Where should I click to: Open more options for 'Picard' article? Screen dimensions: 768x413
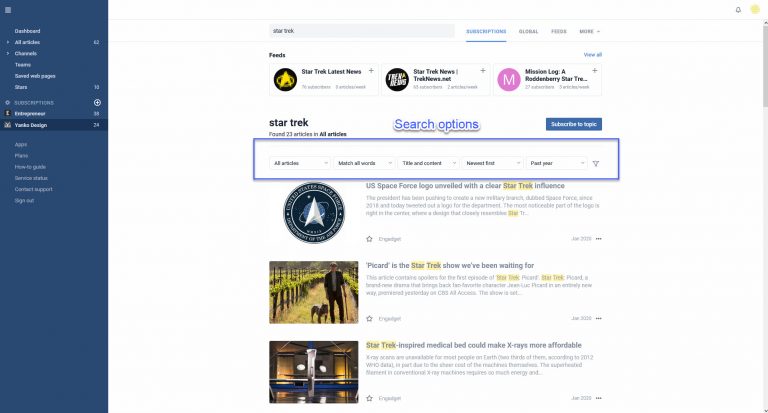click(599, 318)
